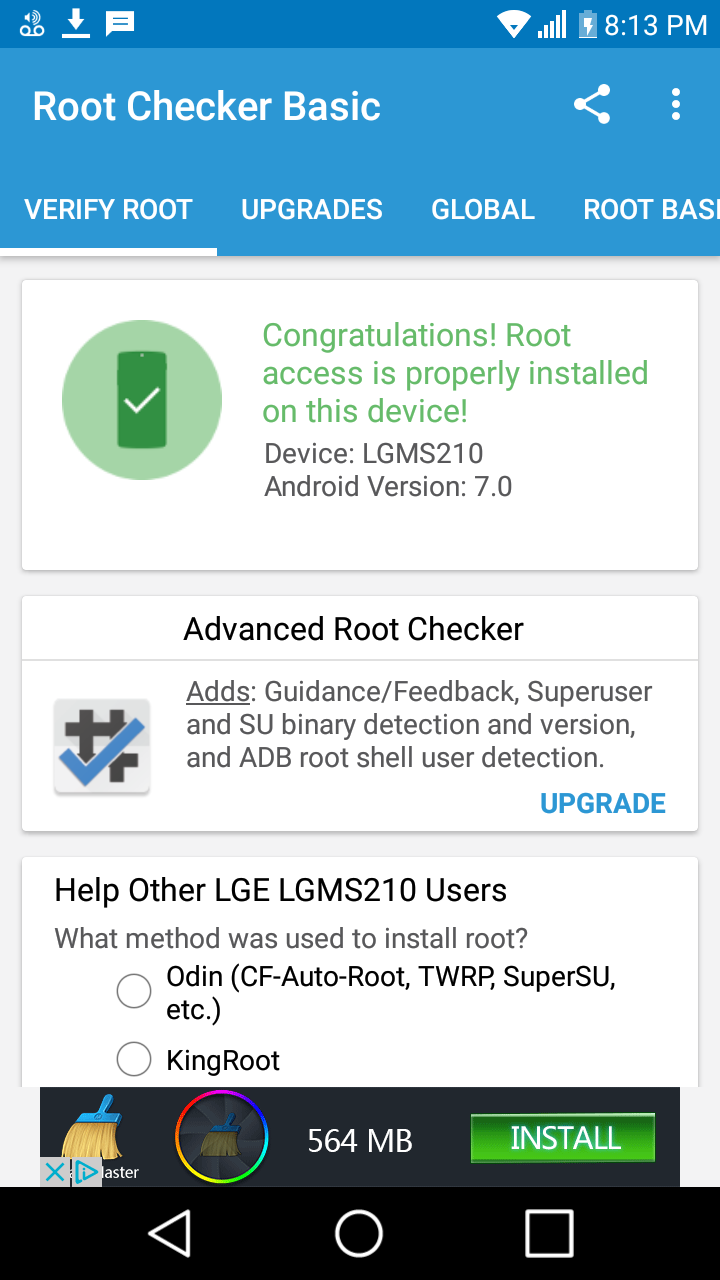Switch to the Root Basics tab
This screenshot has width=720, height=1280.
tap(650, 210)
